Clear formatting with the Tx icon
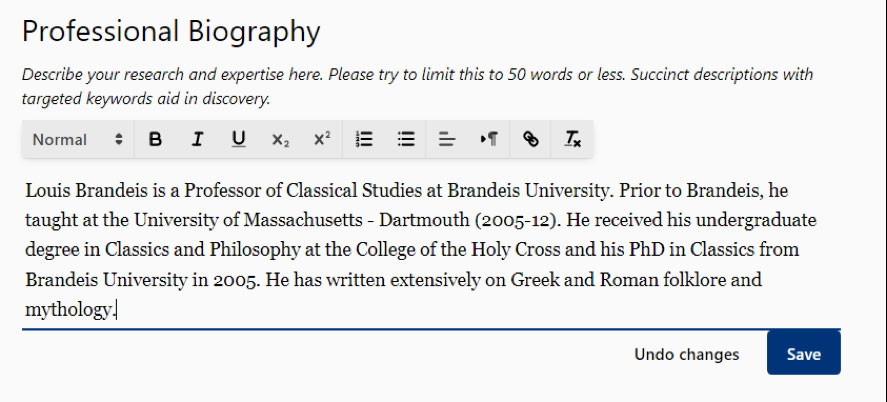The height and width of the screenshot is (402, 887). (x=572, y=139)
